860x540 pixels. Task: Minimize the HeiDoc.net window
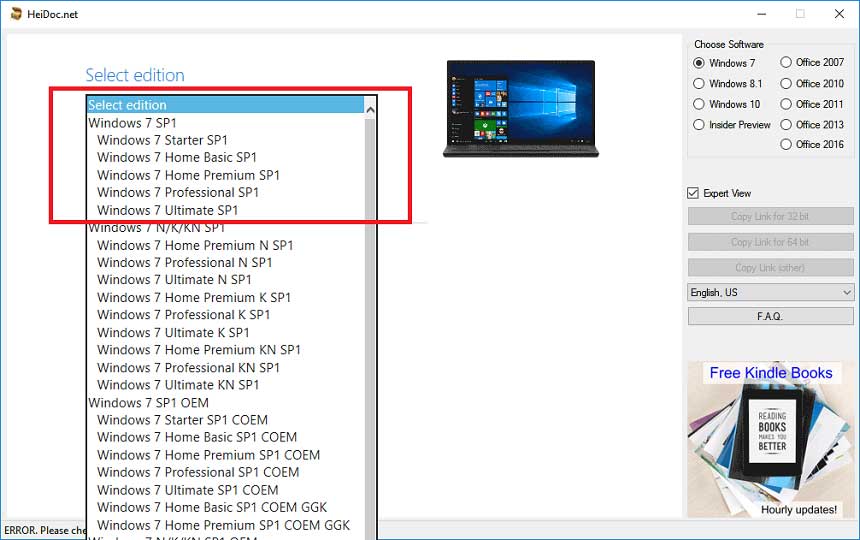[761, 14]
